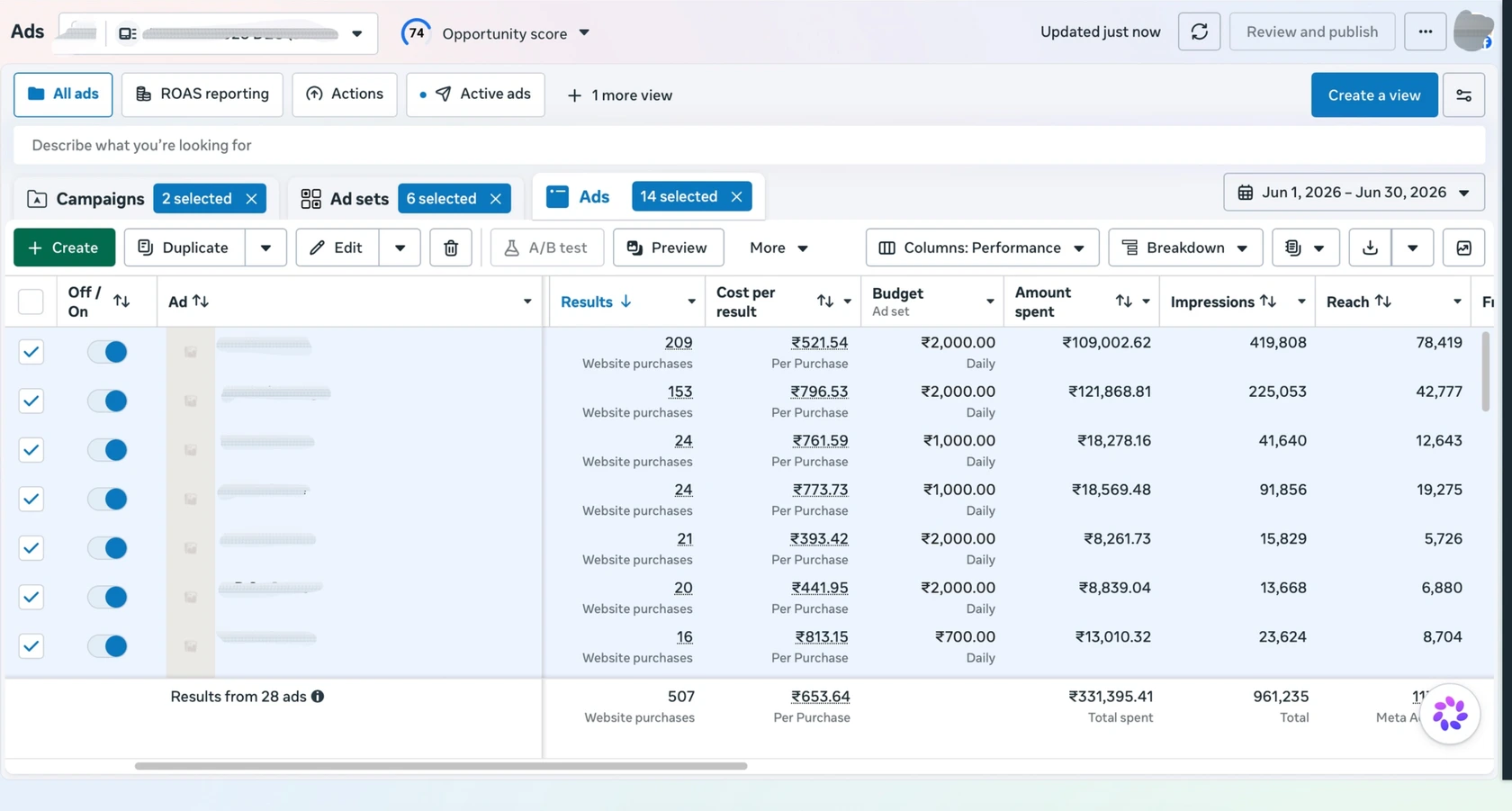The image size is (1512, 811).
Task: Click the green Create button
Action: click(64, 248)
